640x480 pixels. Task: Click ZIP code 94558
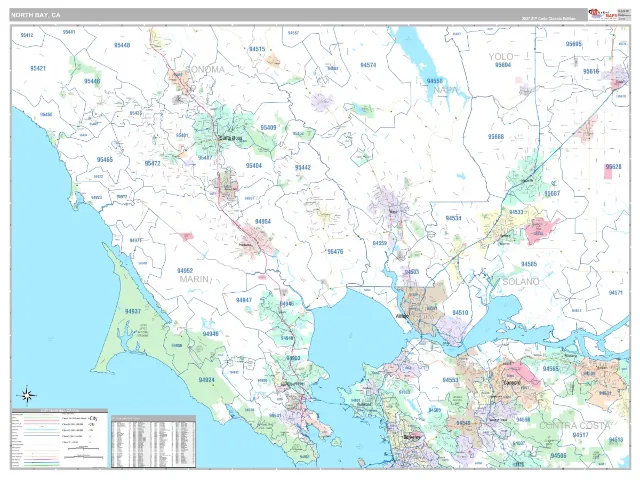tap(434, 81)
